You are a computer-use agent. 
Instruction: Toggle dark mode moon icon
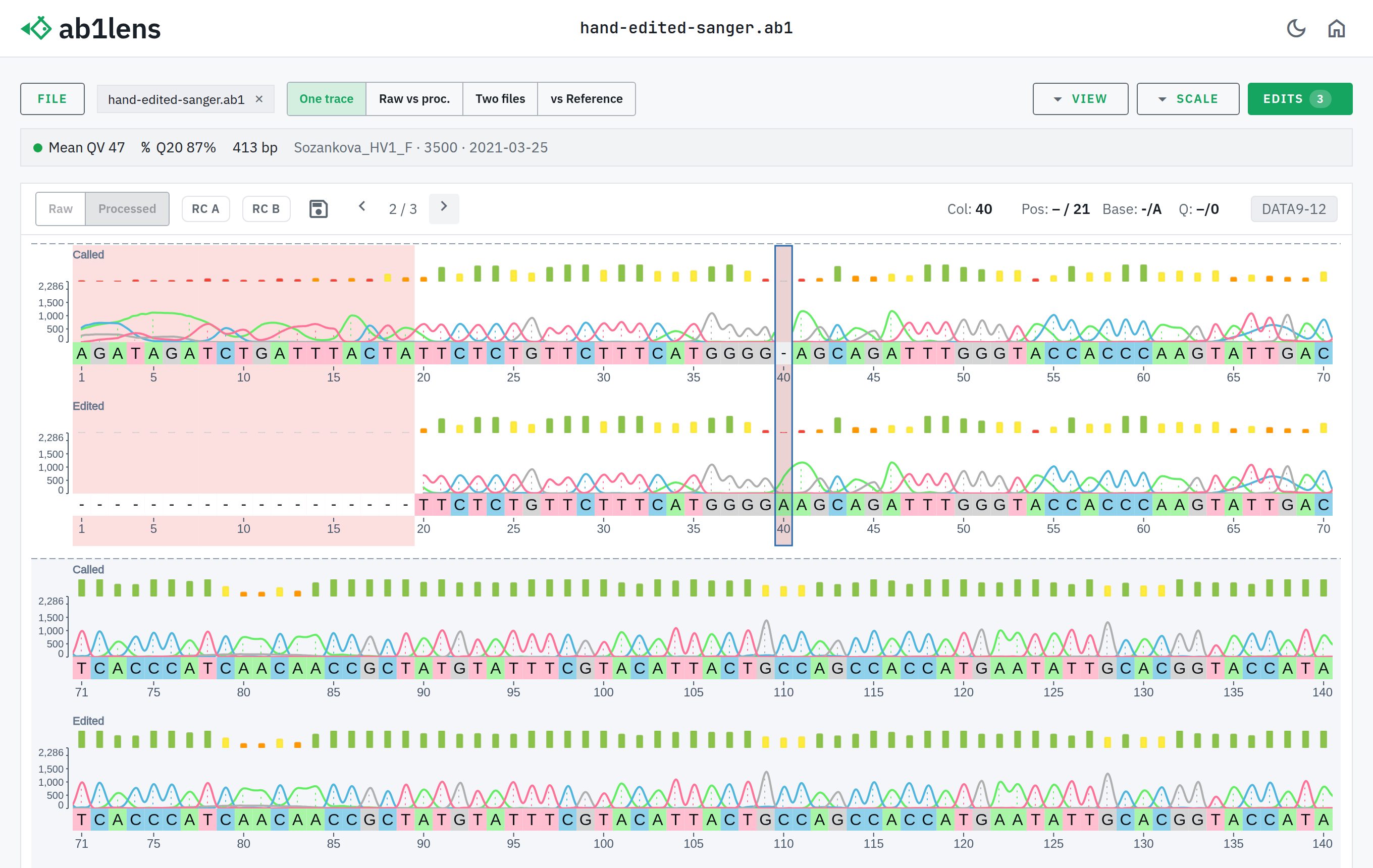pos(1296,28)
